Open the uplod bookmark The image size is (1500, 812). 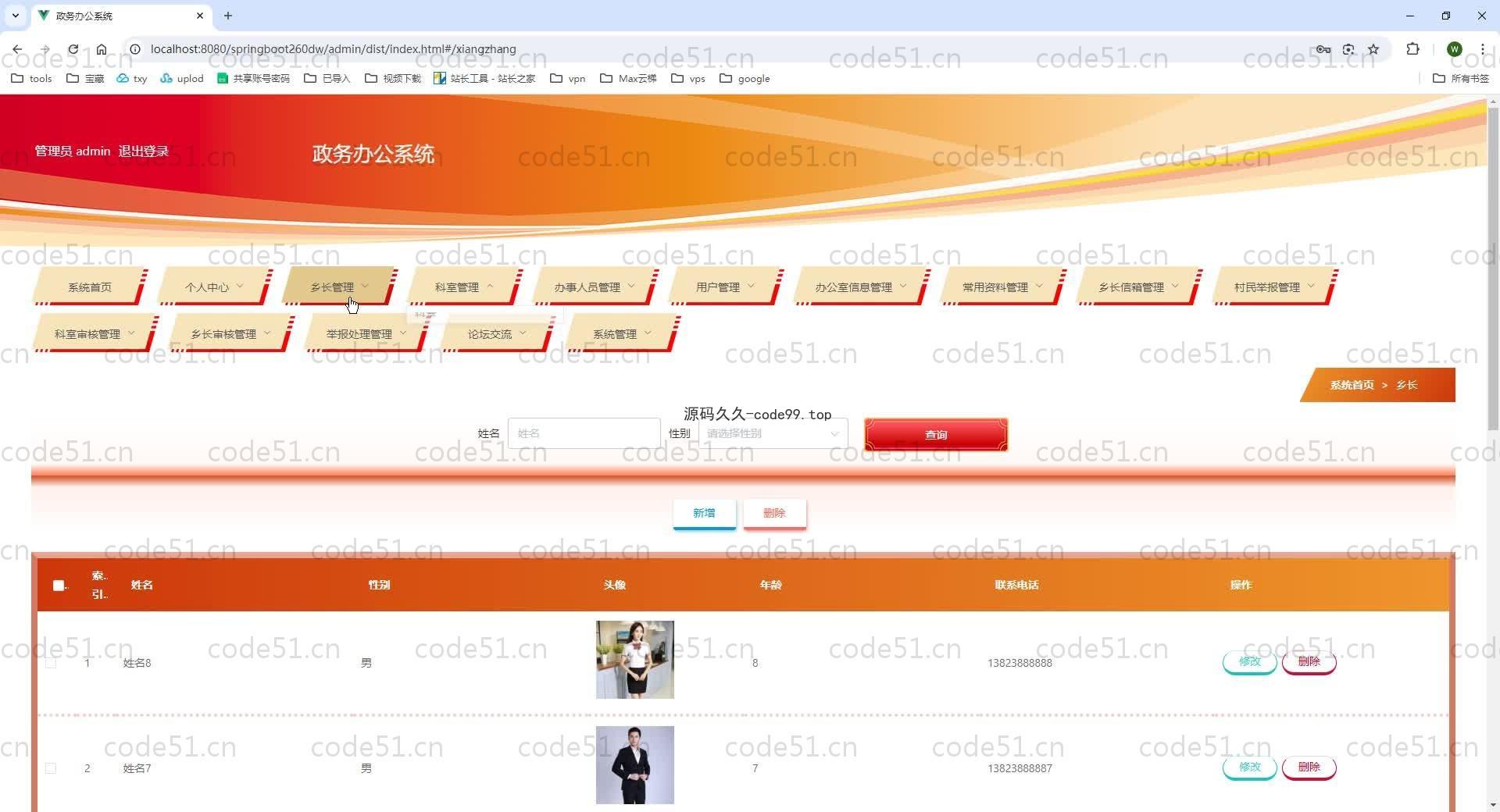(182, 79)
